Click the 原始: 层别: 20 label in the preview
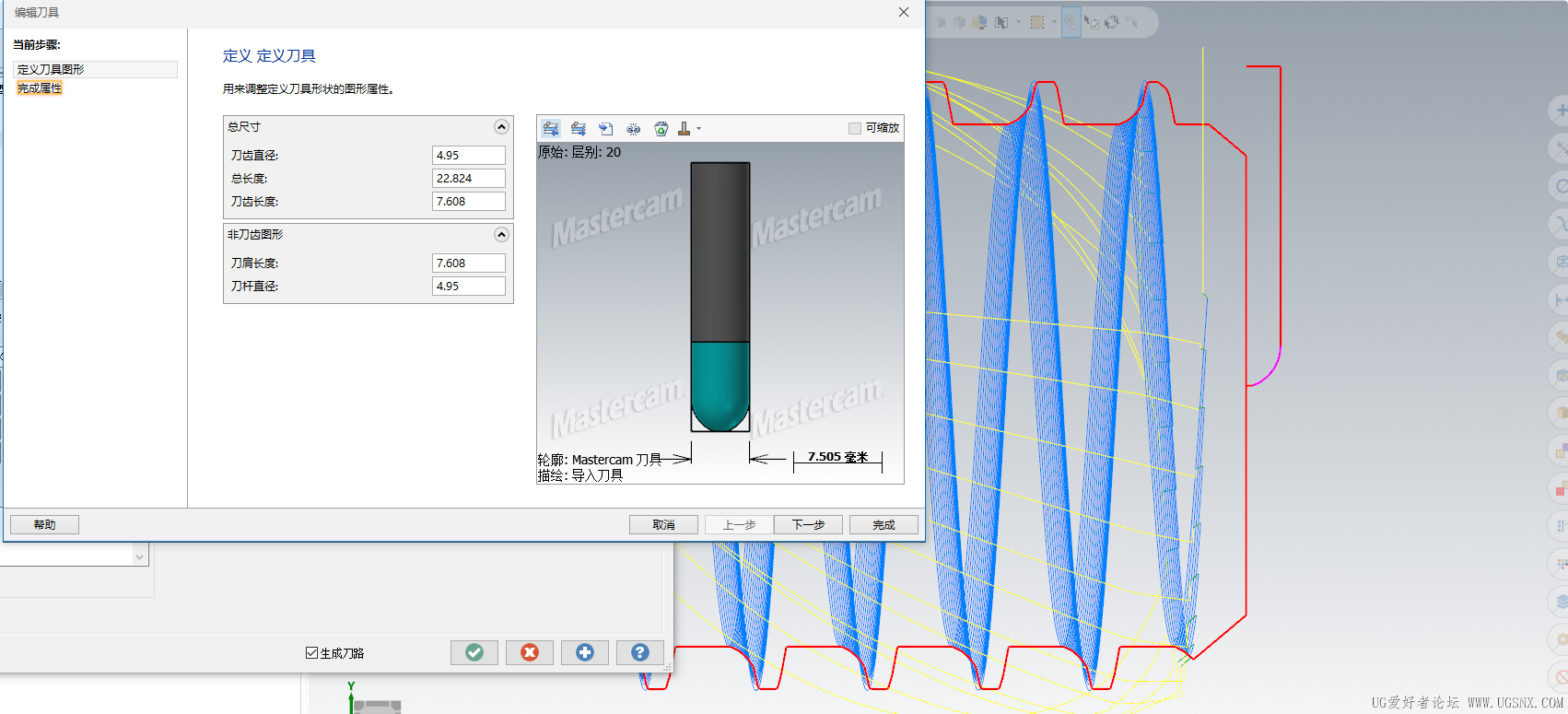 (579, 152)
